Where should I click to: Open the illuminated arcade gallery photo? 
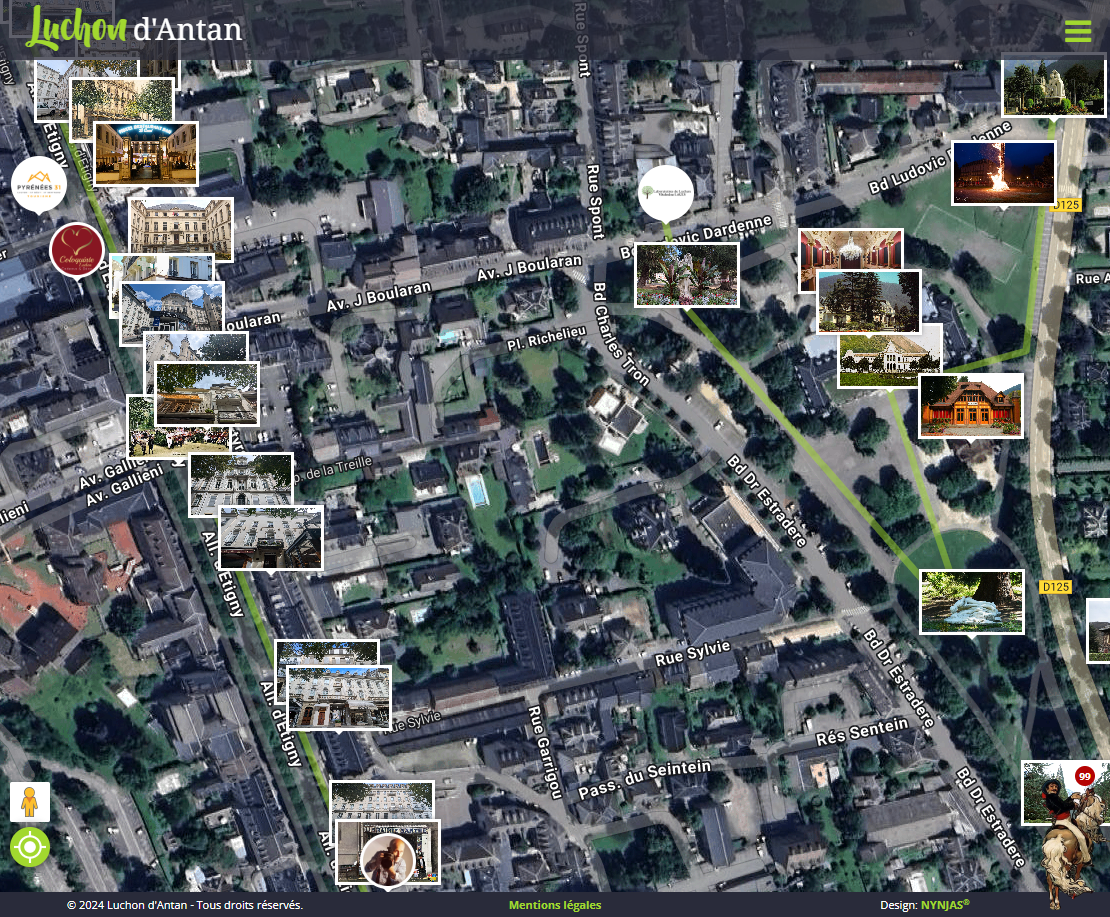[x=146, y=153]
